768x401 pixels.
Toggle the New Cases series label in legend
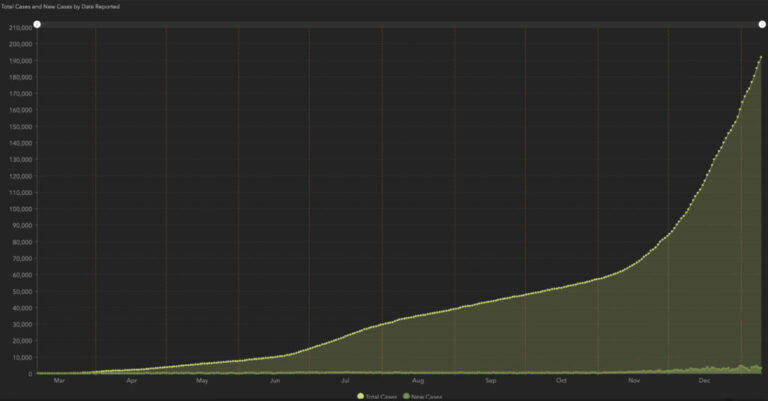coord(427,397)
